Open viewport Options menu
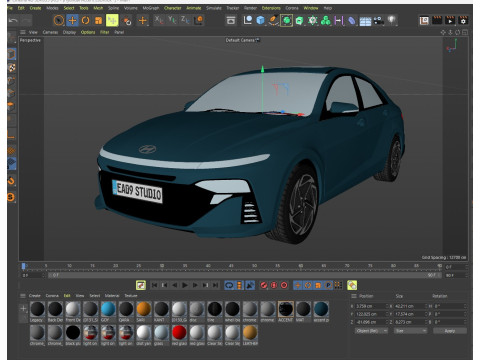The height and width of the screenshot is (360, 480). pos(88,32)
